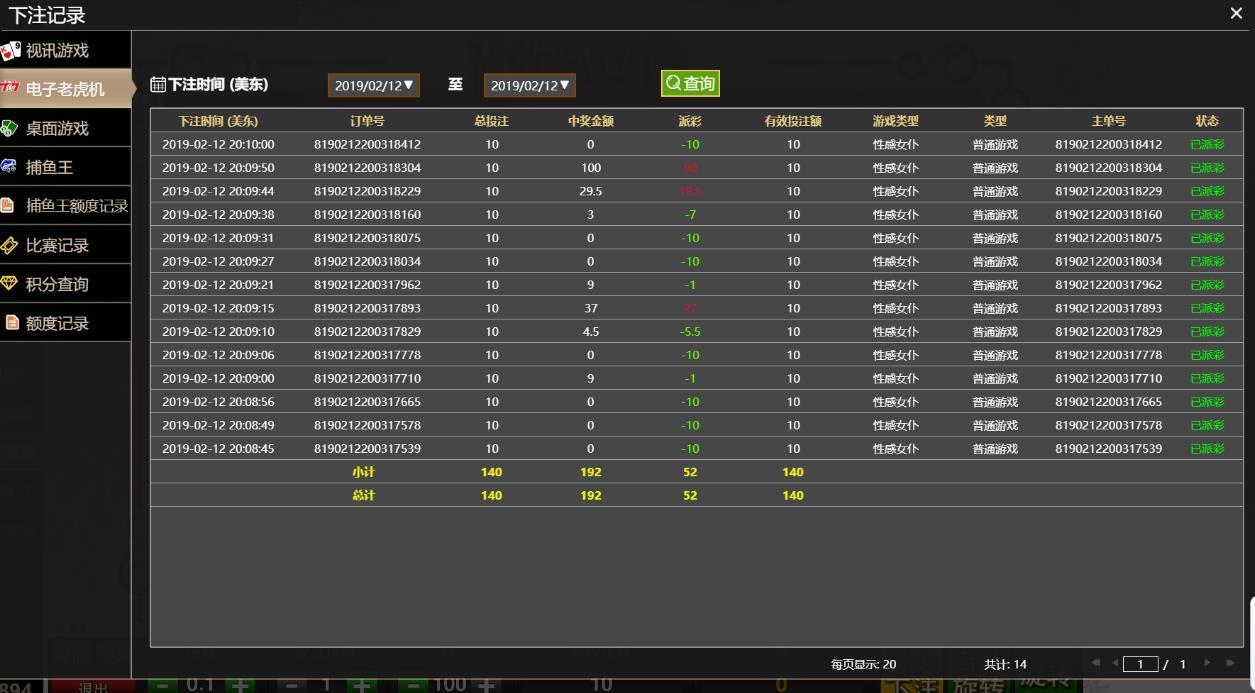
Task: Click the red 退出 button in the game behind
Action: coord(93,686)
